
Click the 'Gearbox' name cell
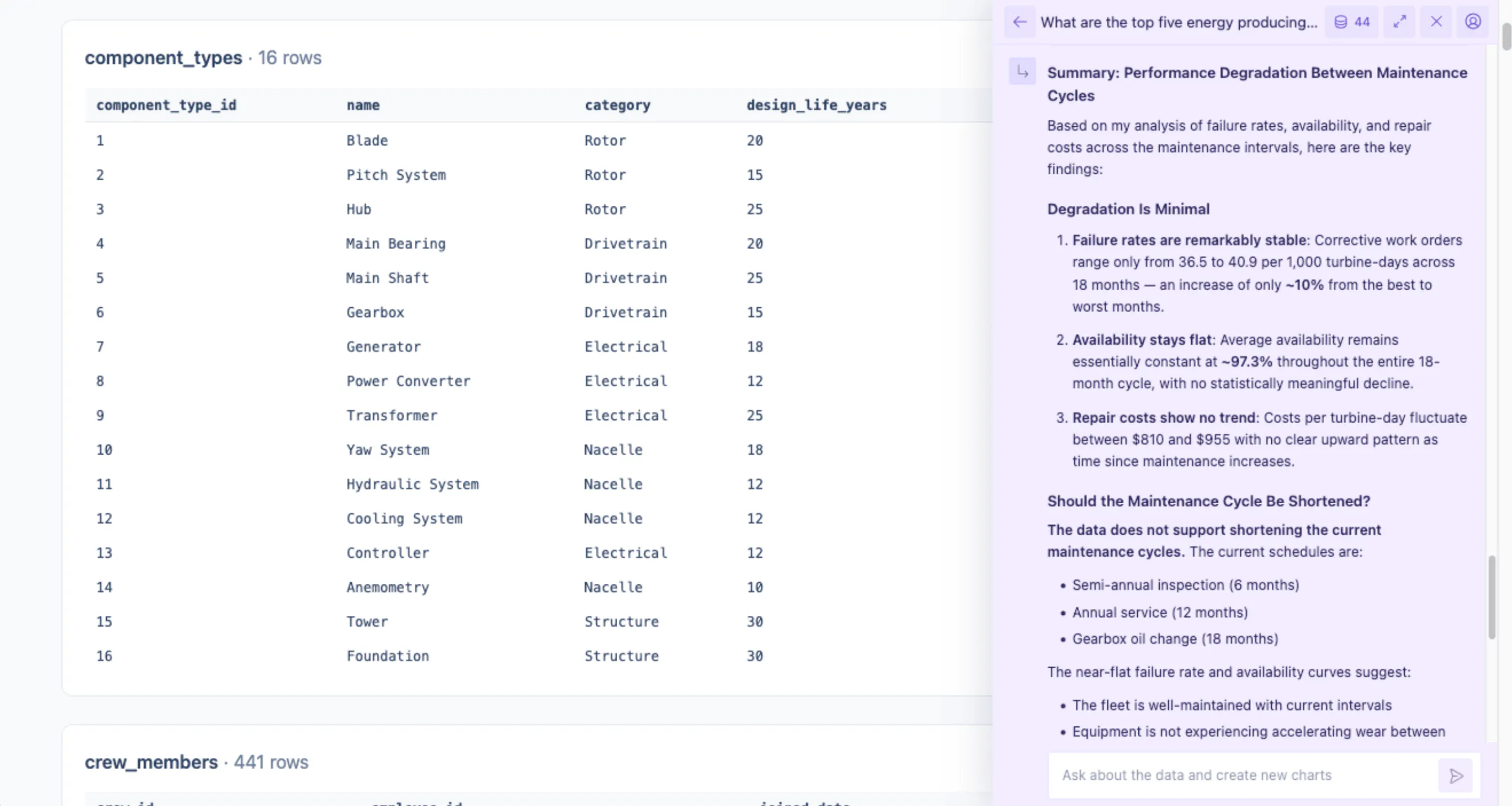[375, 312]
